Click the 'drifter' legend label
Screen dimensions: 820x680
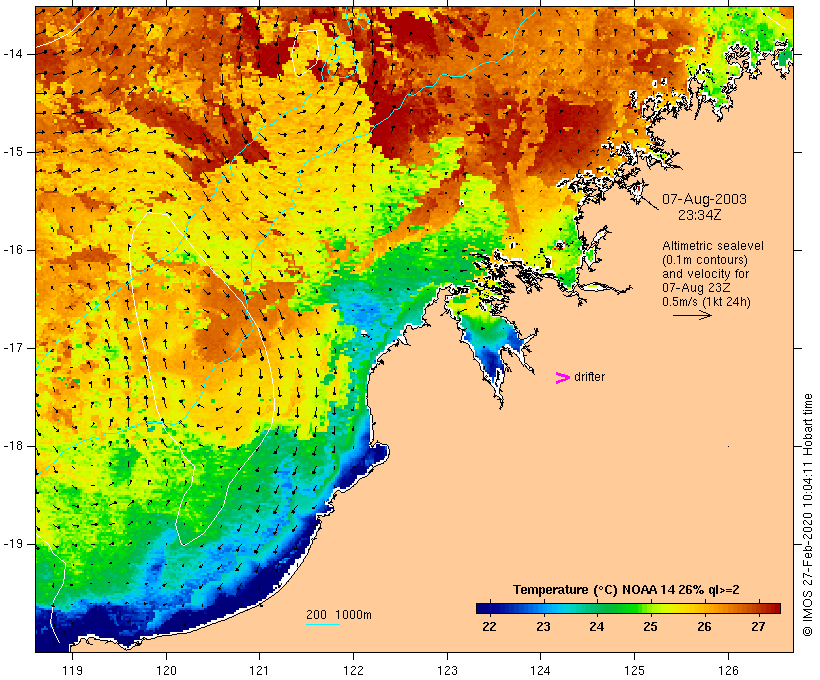tap(589, 377)
